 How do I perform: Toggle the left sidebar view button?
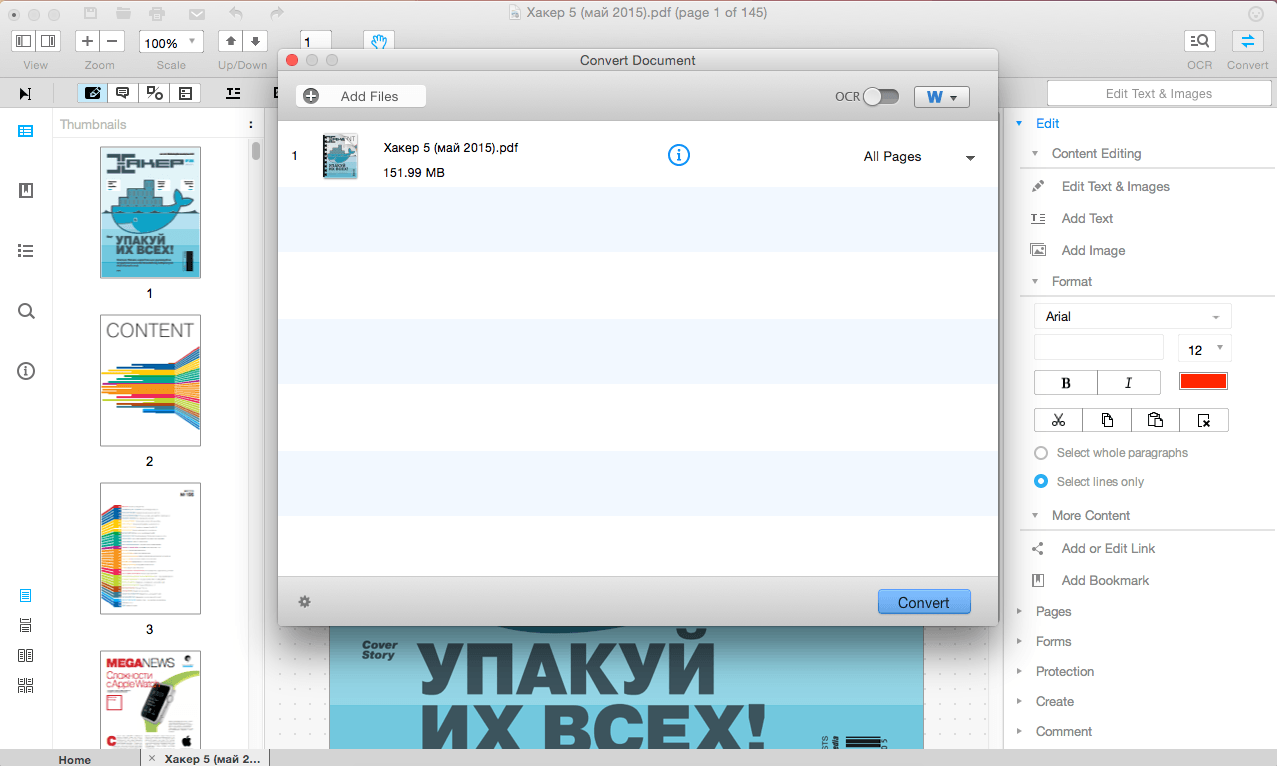[x=24, y=41]
